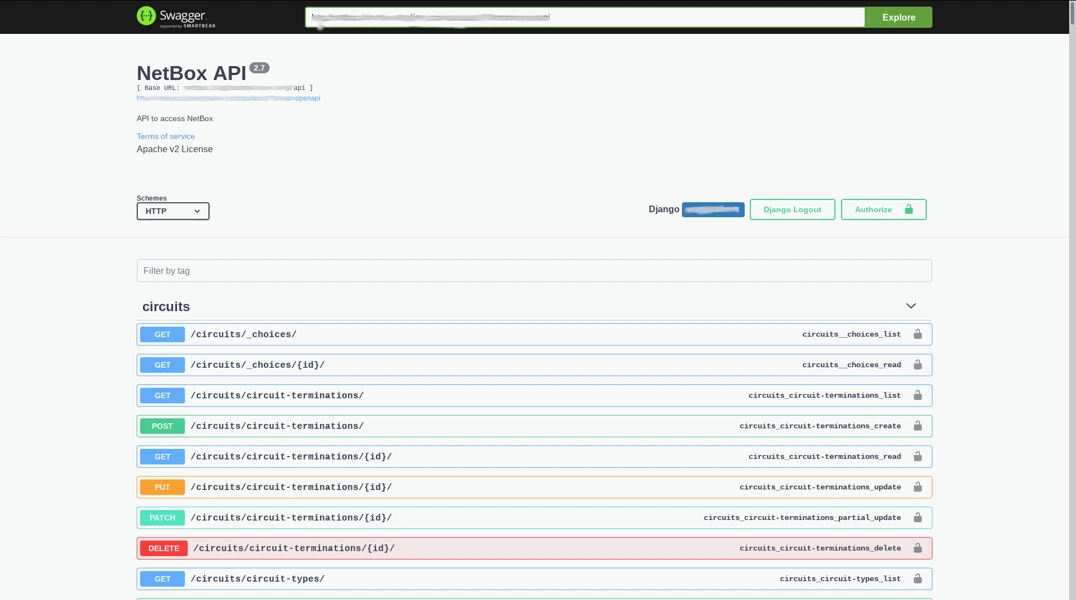Click the Explore button
1076x600 pixels.
898,17
